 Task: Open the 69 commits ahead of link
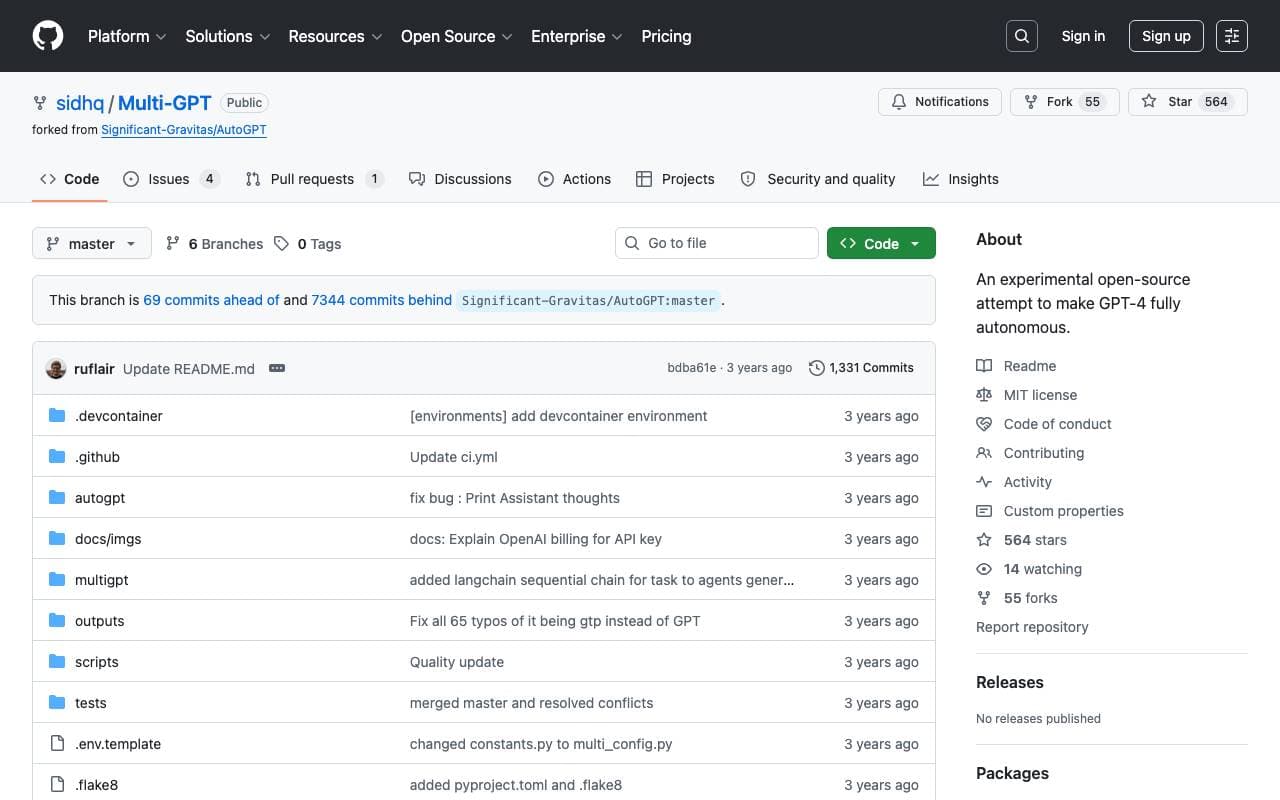click(211, 300)
